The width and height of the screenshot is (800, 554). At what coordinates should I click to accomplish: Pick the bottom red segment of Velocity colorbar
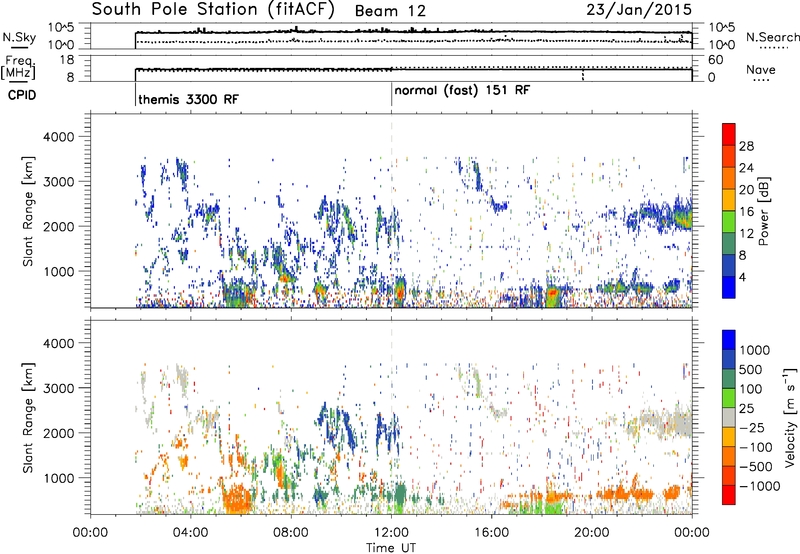pyautogui.click(x=729, y=495)
